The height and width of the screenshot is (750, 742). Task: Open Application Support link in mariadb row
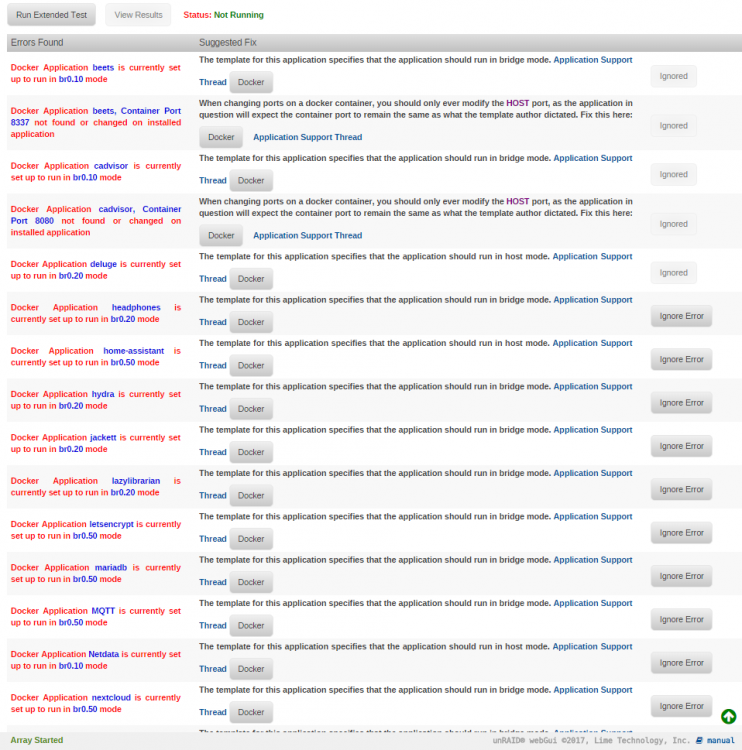593,560
